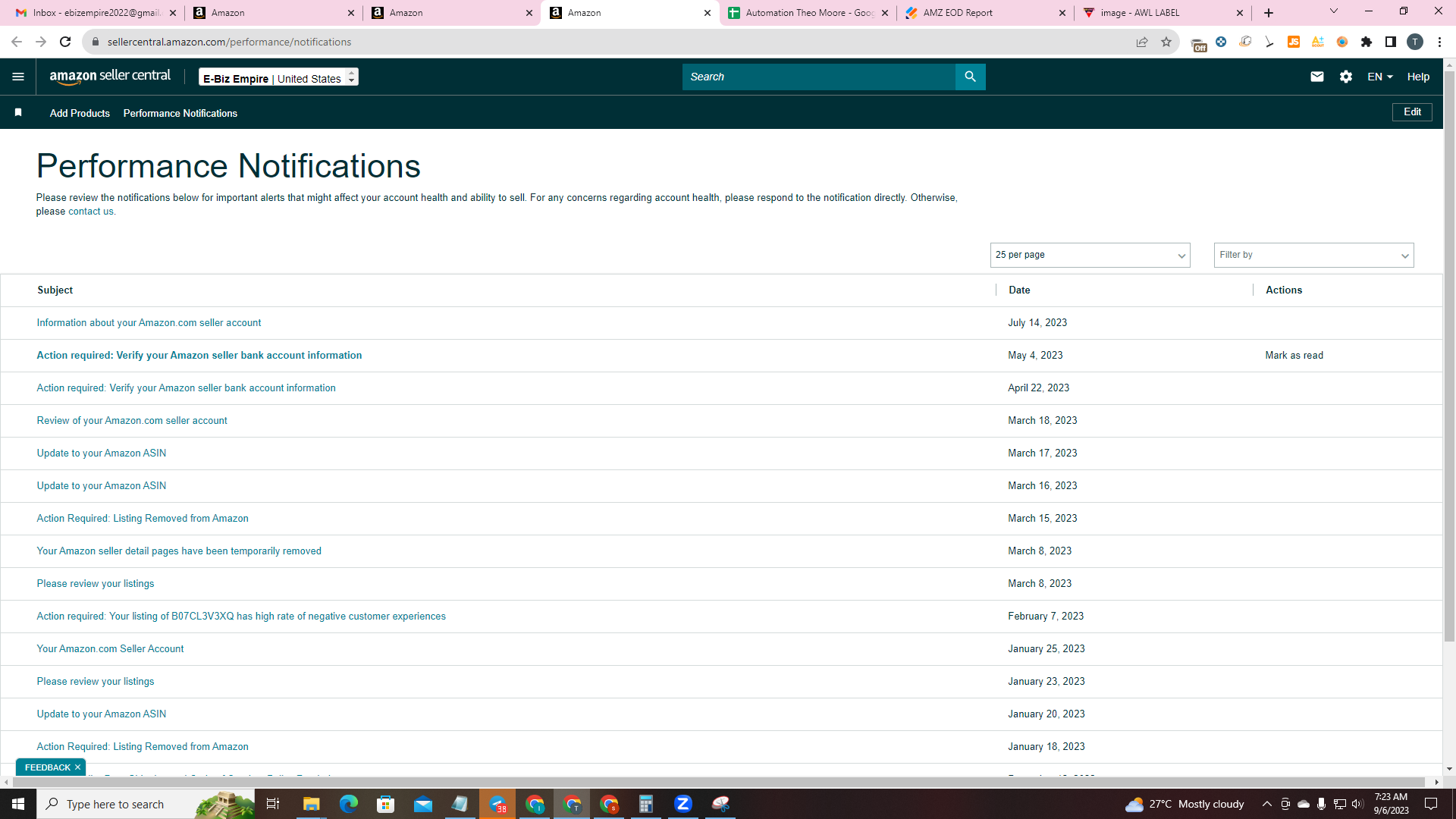
Task: Open Update to your Amazon ASIN March 16
Action: coord(102,485)
